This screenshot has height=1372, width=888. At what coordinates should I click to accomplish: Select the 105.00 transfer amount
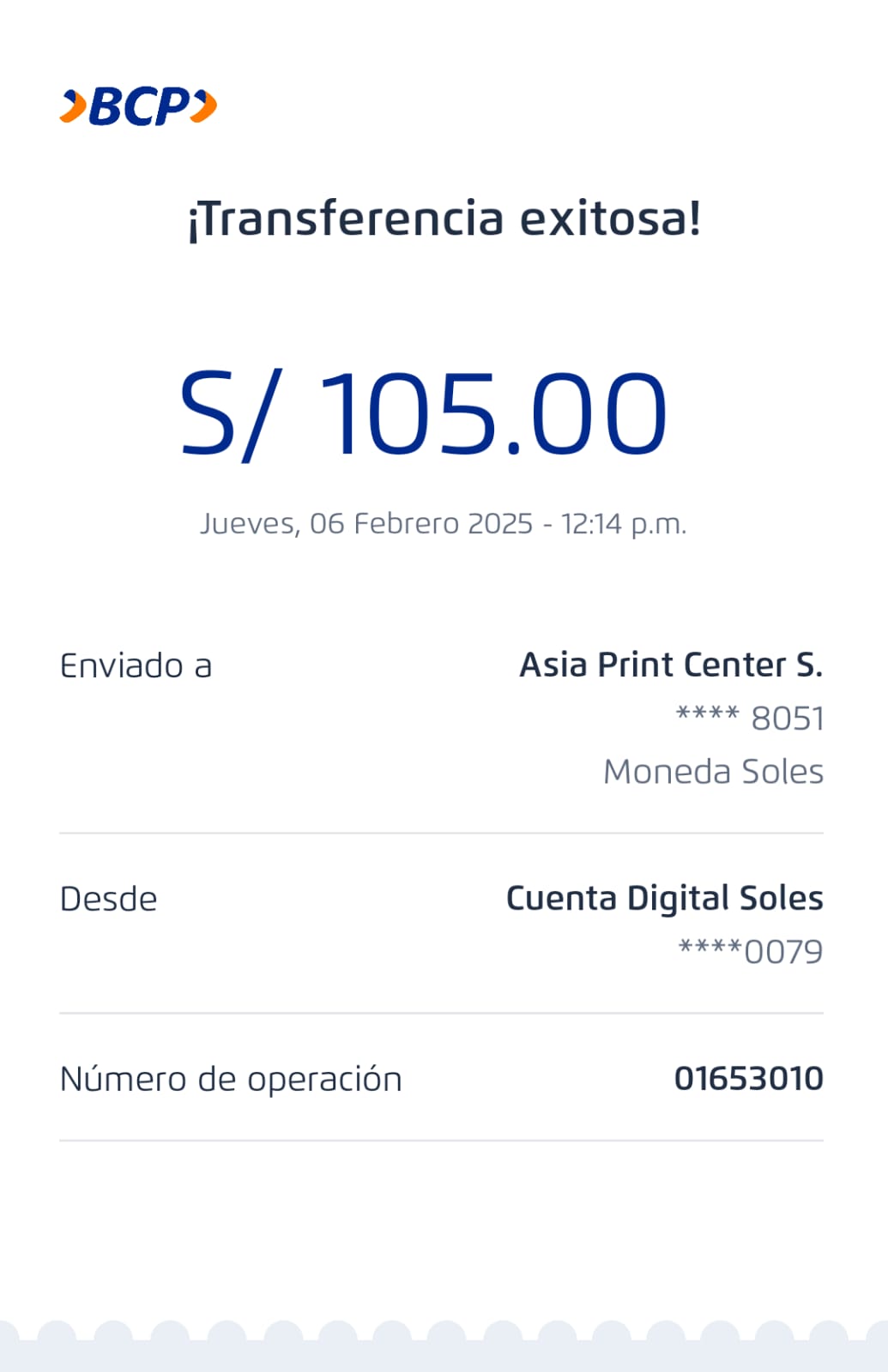coord(493,414)
